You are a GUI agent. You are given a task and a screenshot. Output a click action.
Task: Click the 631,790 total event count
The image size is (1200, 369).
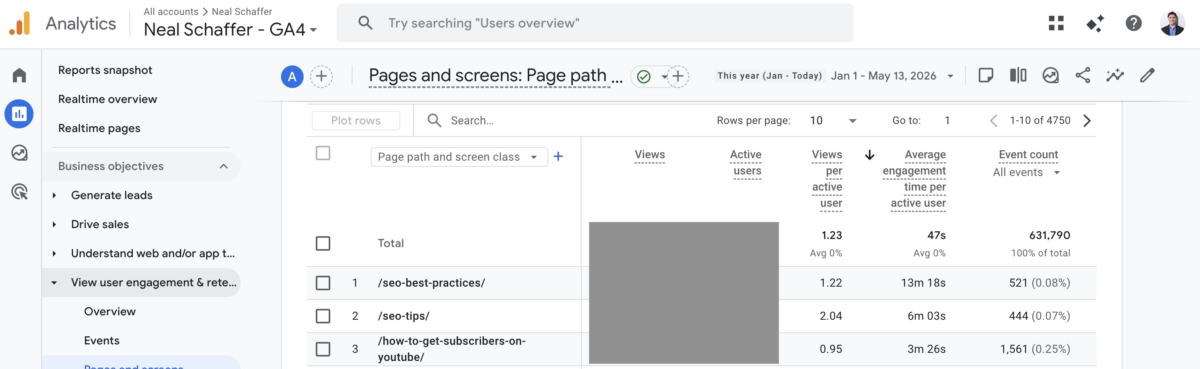1050,235
